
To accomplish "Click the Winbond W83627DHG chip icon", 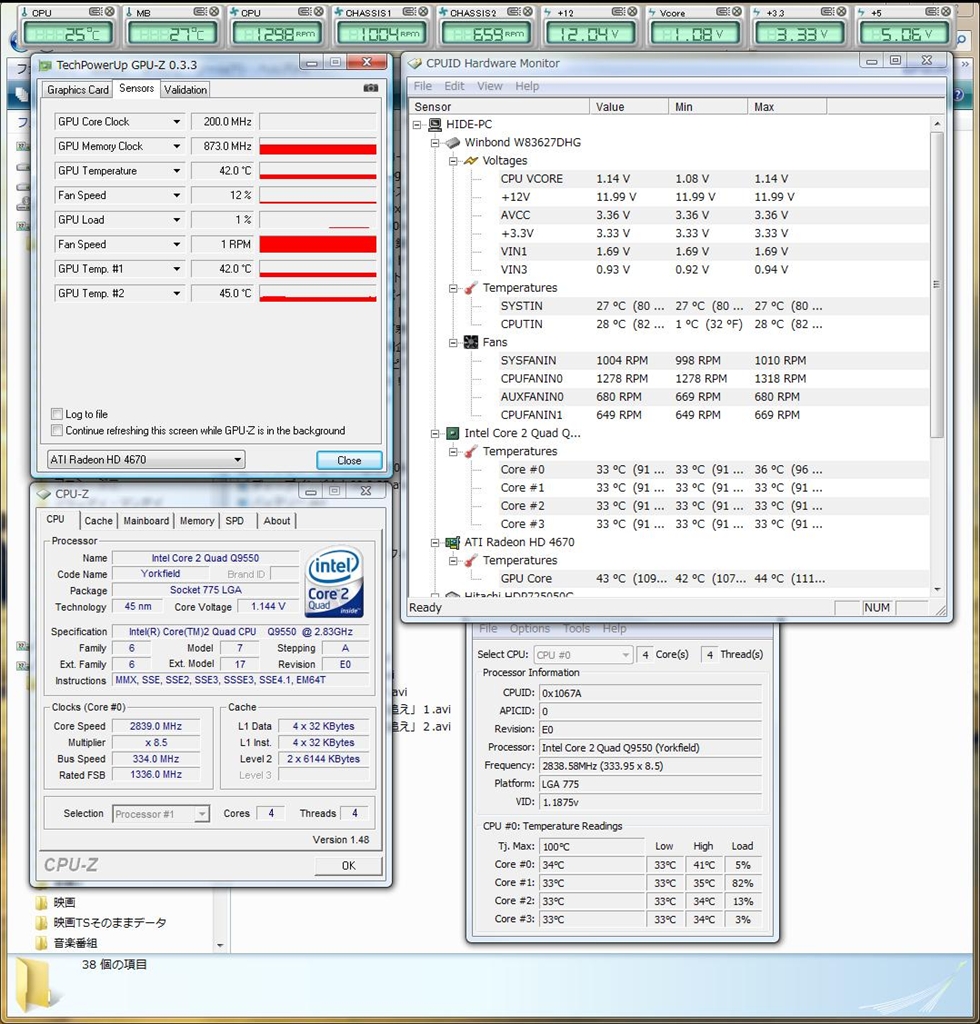I will point(453,142).
